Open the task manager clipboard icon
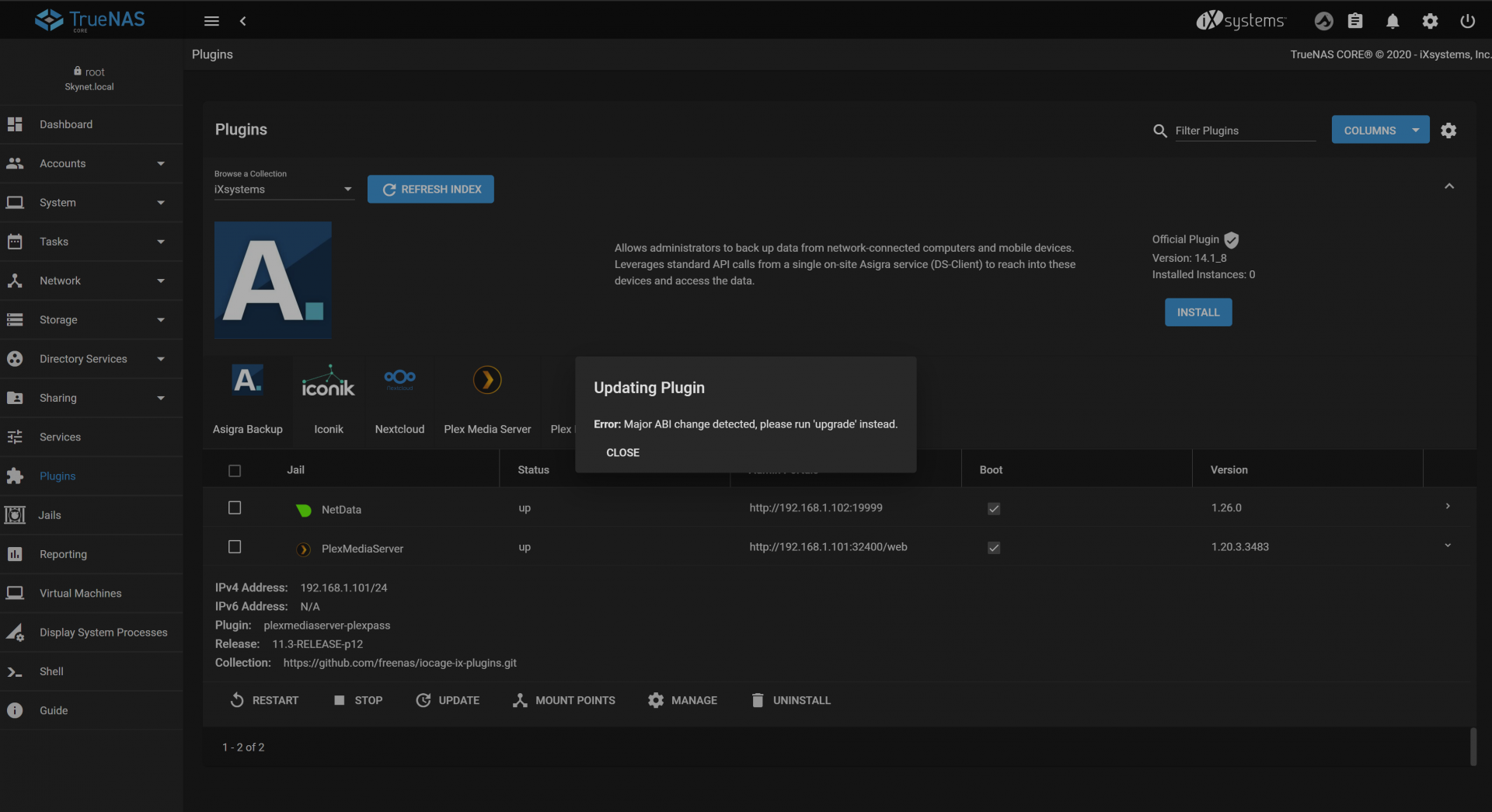Image resolution: width=1492 pixels, height=812 pixels. pyautogui.click(x=1354, y=21)
